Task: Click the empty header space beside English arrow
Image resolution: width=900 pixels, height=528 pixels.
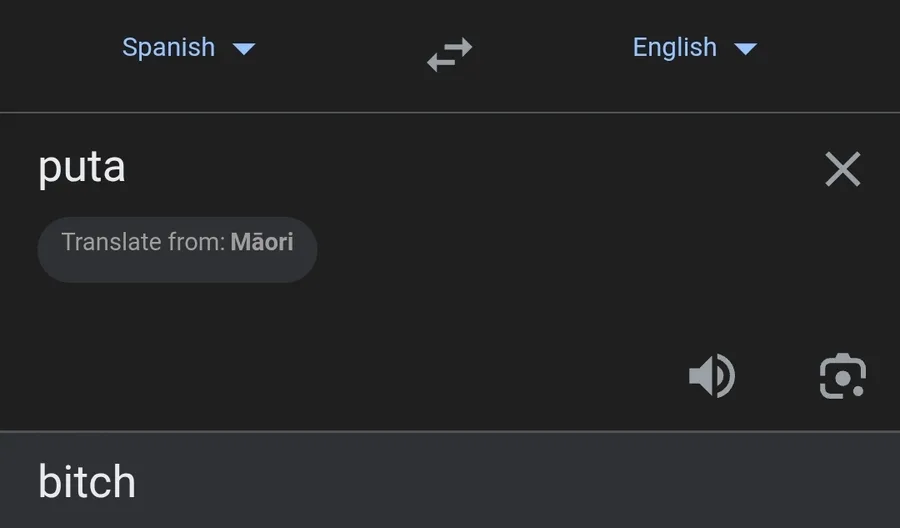Action: click(x=829, y=49)
